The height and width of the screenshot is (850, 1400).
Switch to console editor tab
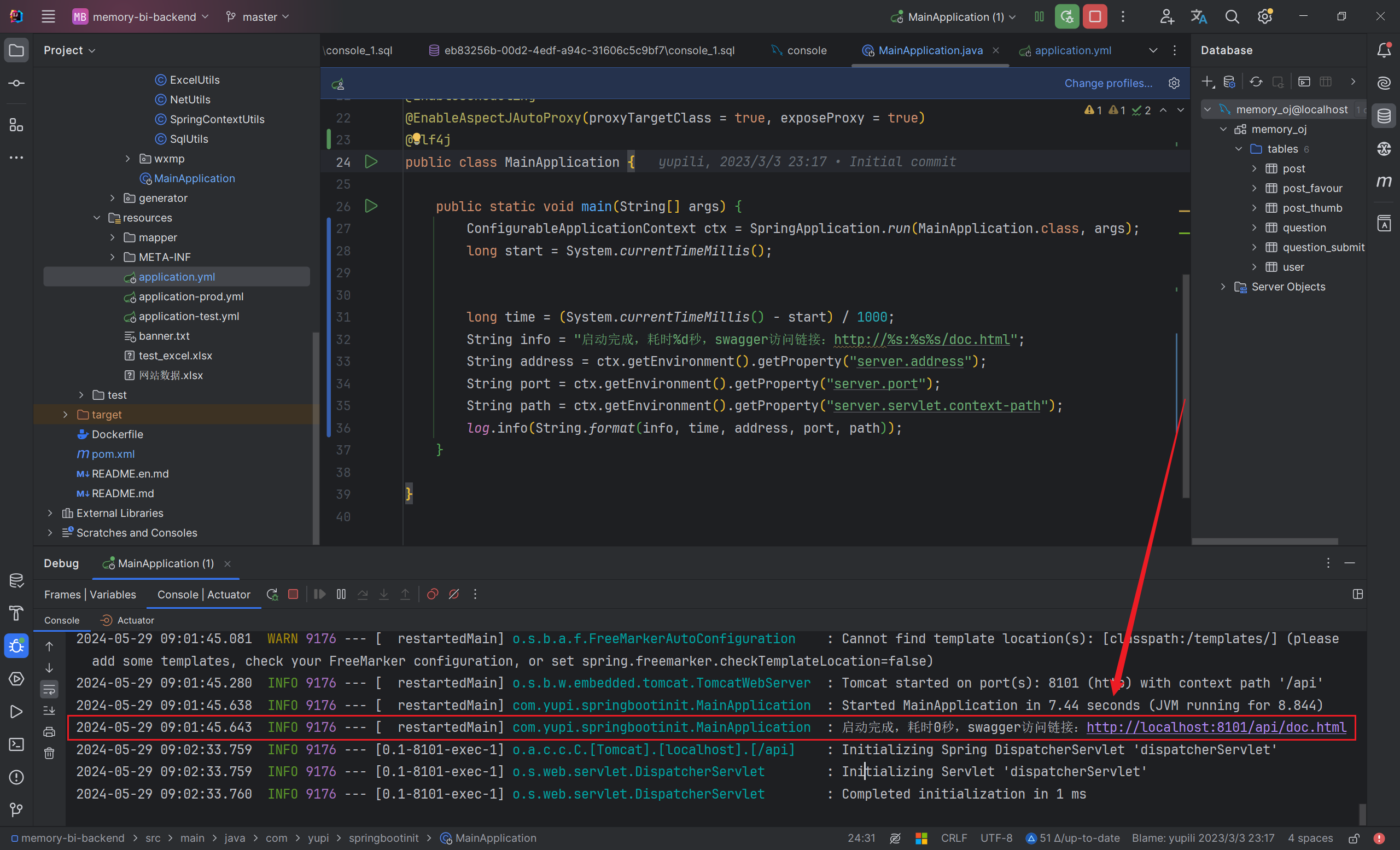(799, 50)
